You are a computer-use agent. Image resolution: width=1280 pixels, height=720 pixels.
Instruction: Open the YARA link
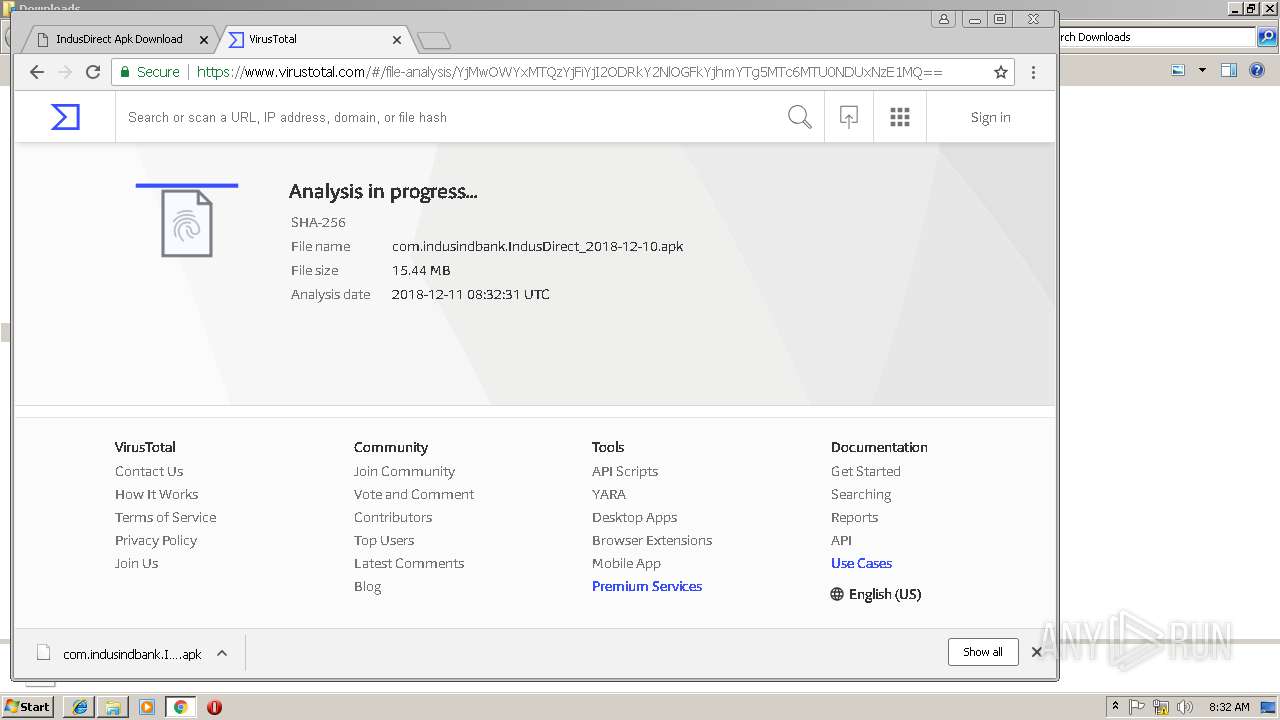coord(609,494)
